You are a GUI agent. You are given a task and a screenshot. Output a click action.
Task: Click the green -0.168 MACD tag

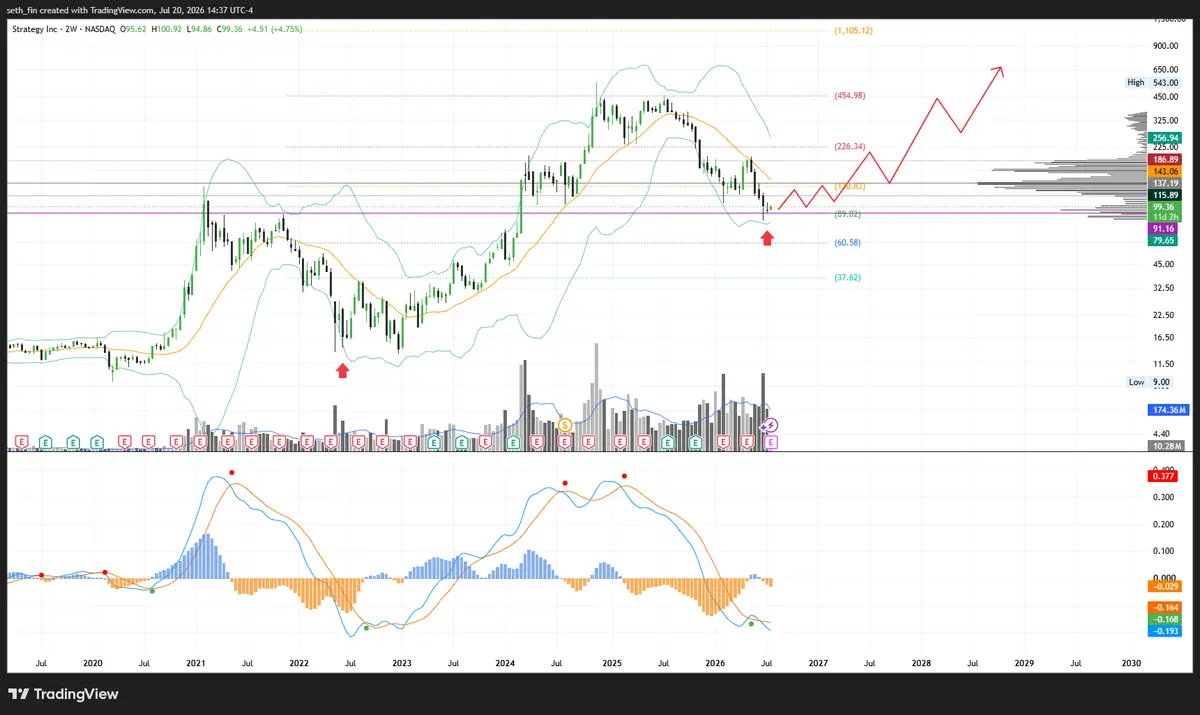(1165, 619)
